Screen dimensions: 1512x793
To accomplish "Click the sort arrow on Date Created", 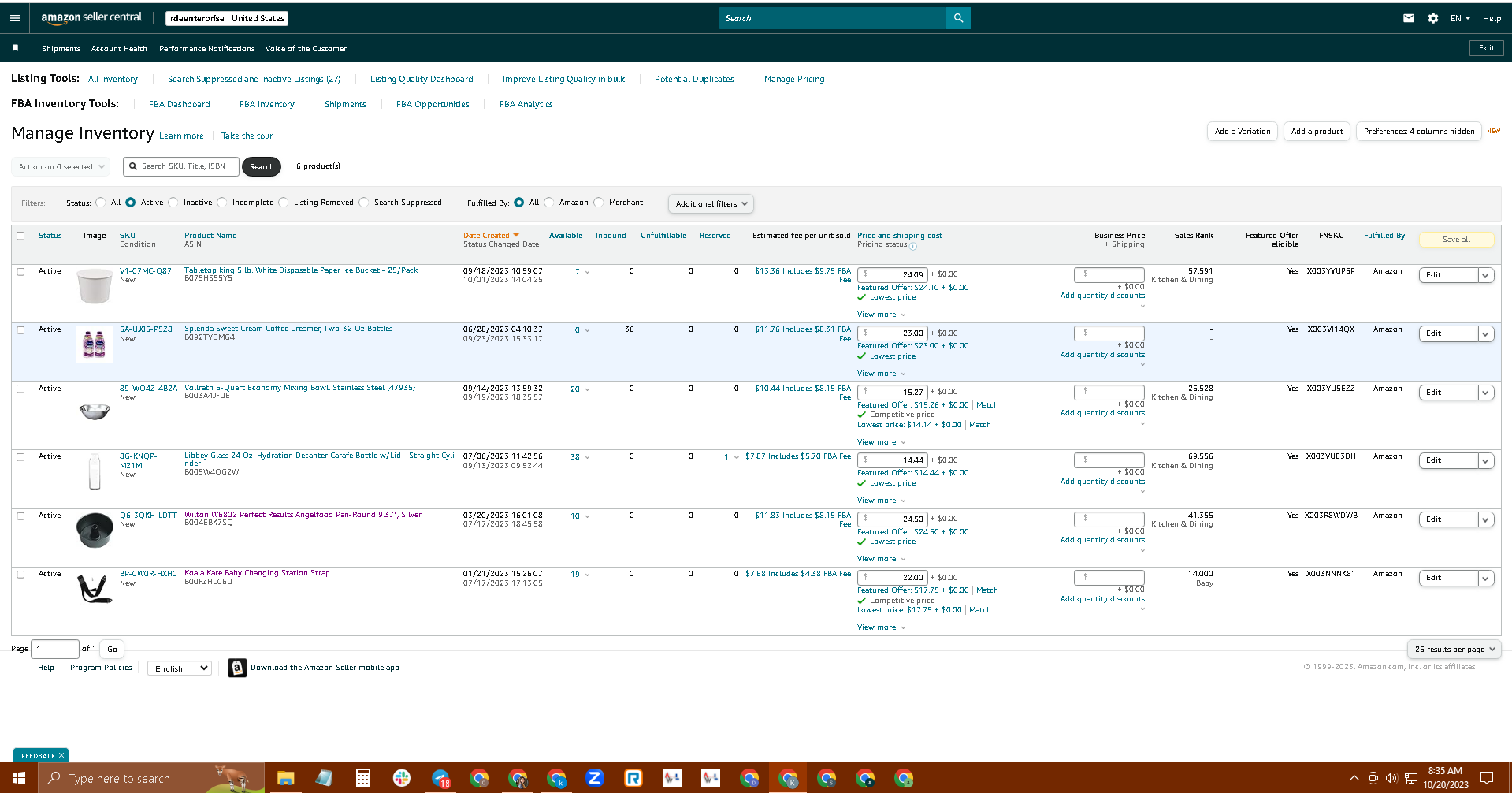I will coord(516,236).
